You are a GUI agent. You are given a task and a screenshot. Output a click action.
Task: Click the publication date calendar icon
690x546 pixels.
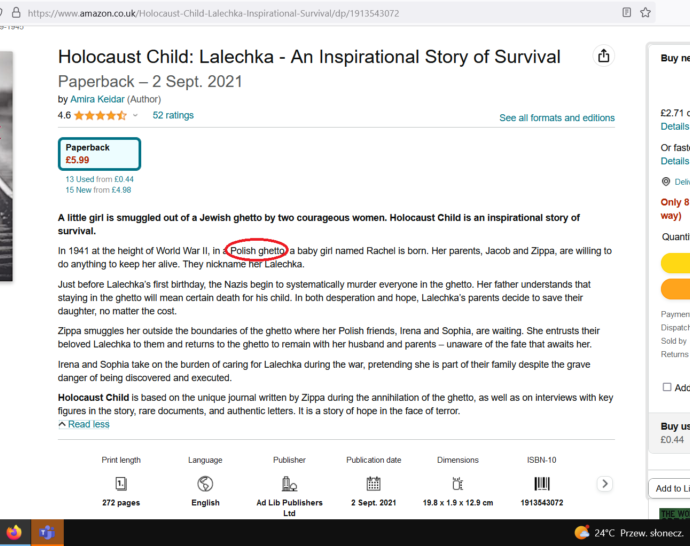coord(373,484)
